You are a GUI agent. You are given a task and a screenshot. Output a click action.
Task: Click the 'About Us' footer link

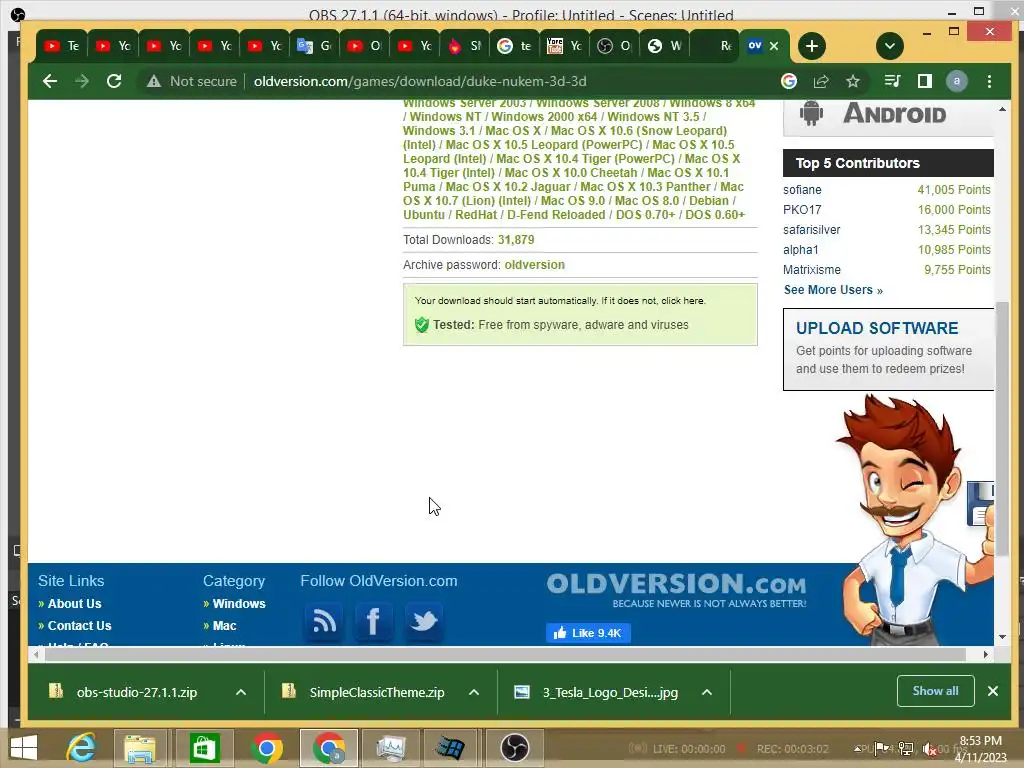(x=74, y=603)
